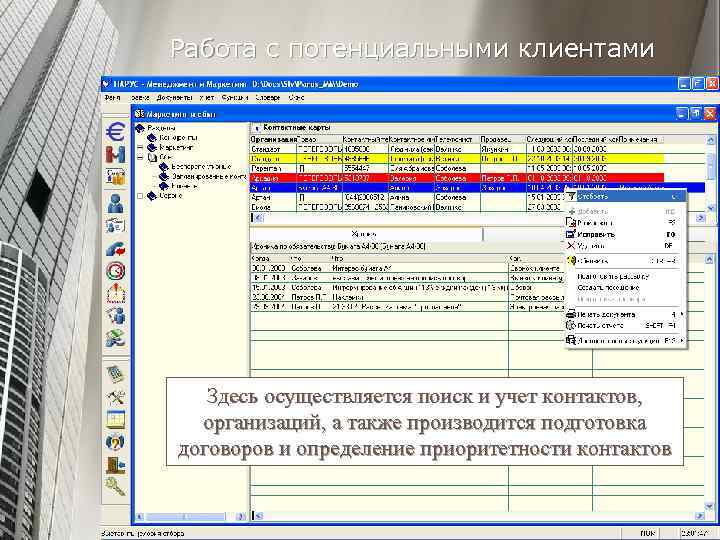Click the Когда column header in lower table
720x540 pixels.
tap(270, 259)
